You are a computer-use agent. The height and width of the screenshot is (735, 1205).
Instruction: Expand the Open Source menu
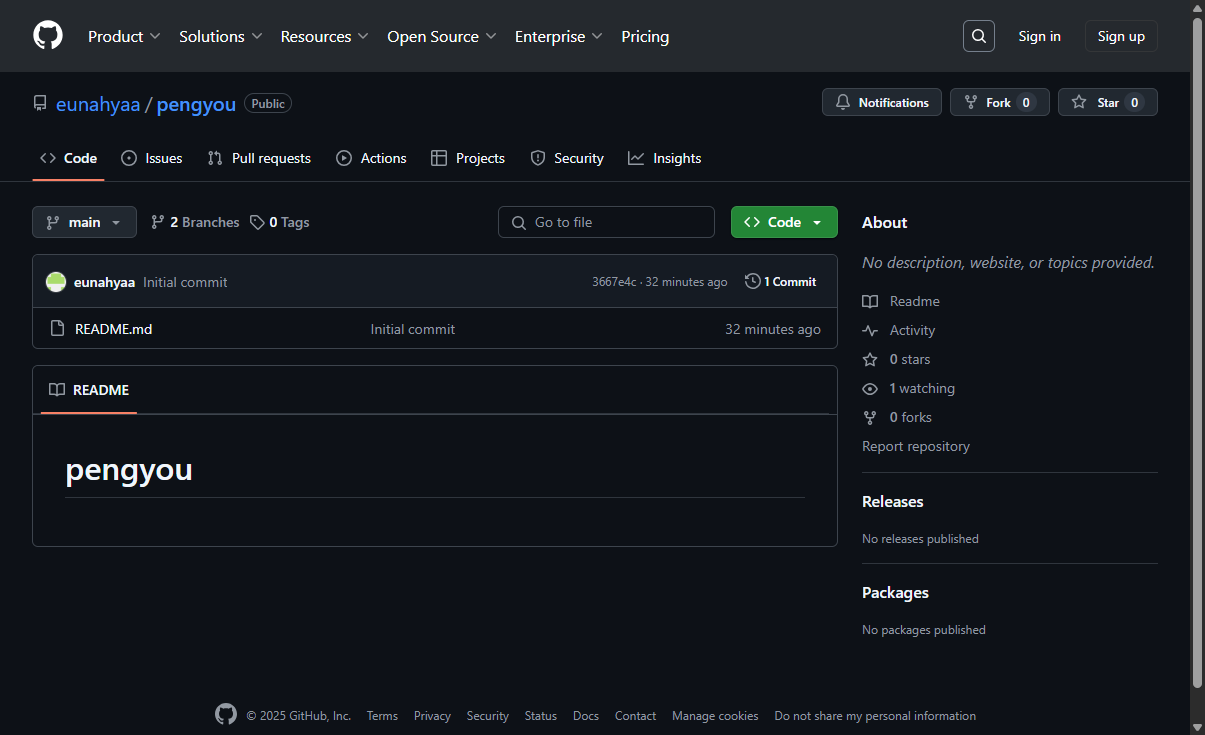[x=442, y=36]
